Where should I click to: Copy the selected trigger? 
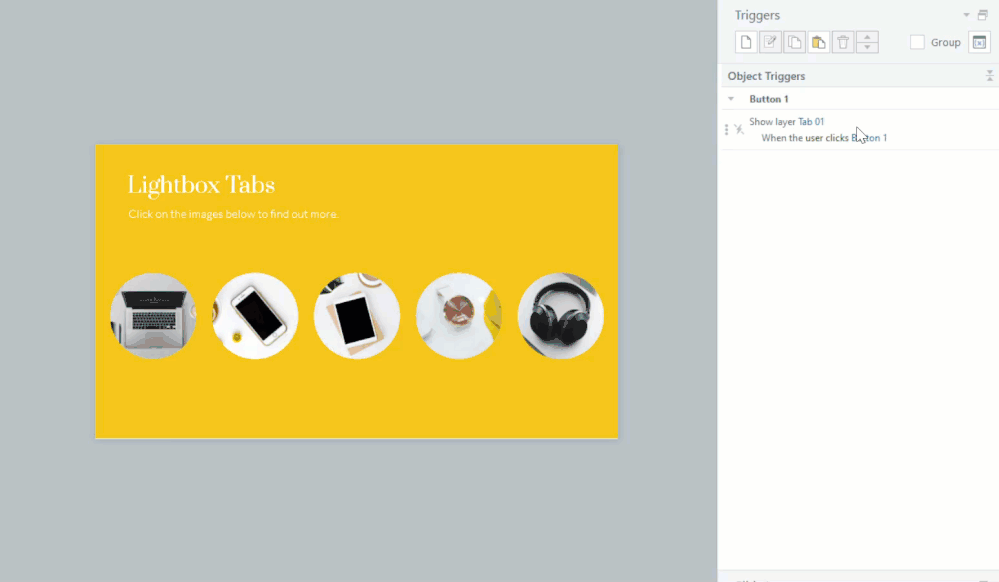pos(794,42)
